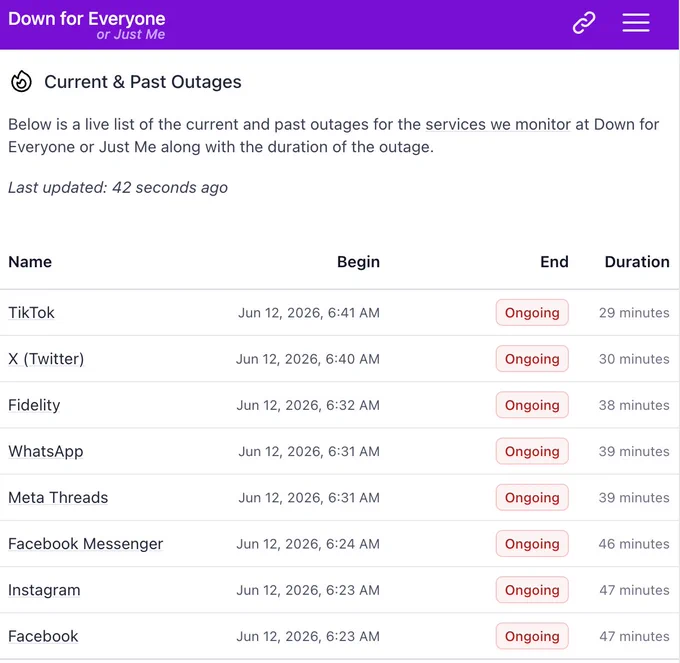Open the X (Twitter) outage entry
The width and height of the screenshot is (680, 663).
(x=46, y=359)
